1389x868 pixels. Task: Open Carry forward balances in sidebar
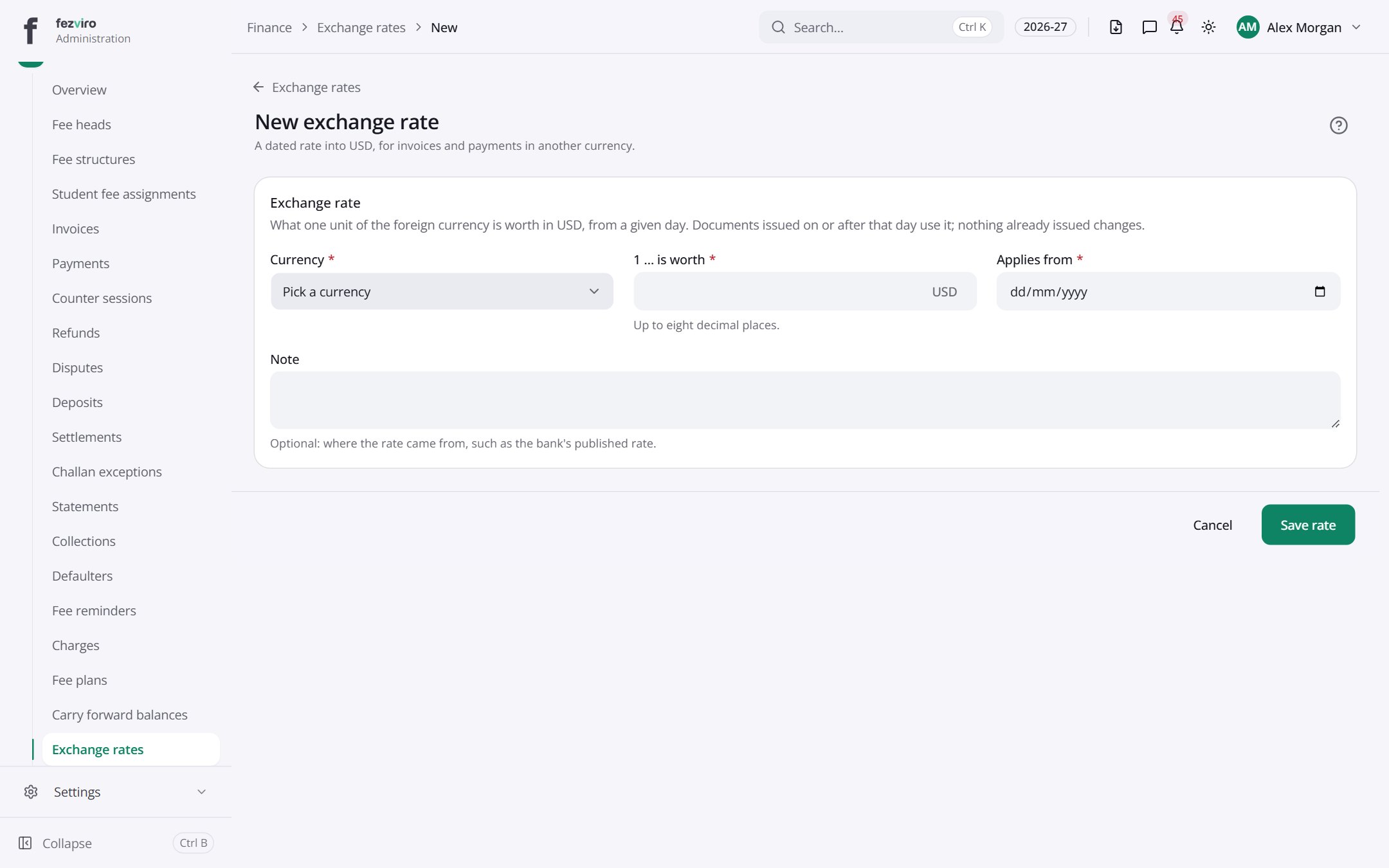131,714
